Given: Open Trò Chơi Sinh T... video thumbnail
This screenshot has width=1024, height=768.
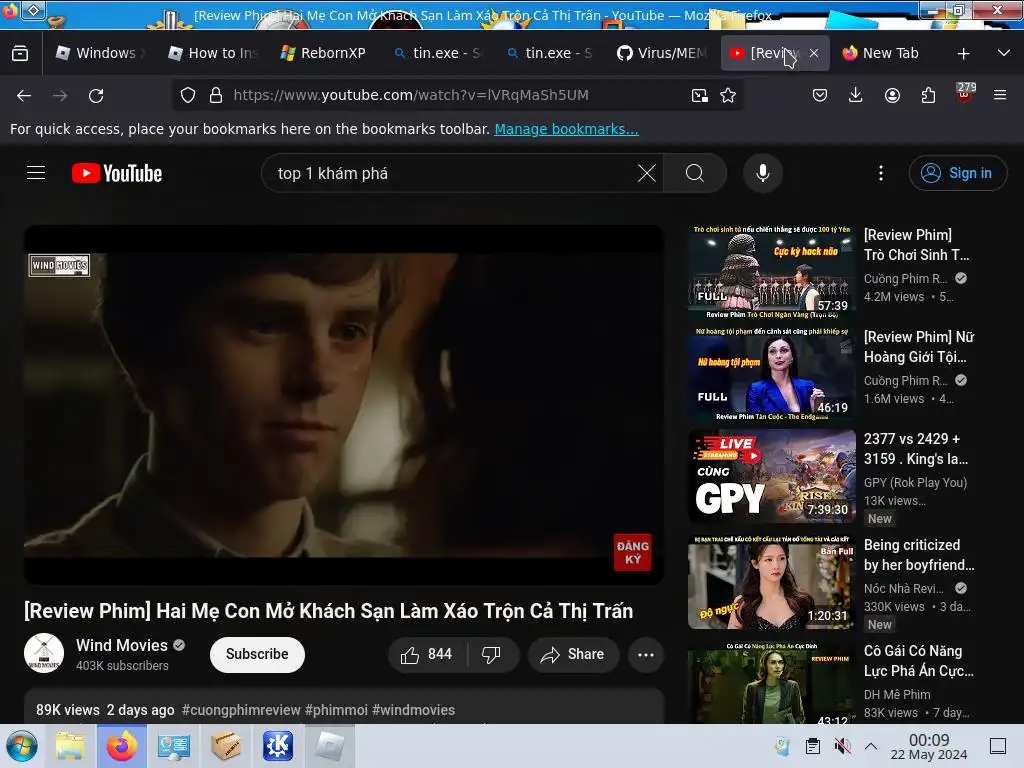Looking at the screenshot, I should [x=771, y=272].
